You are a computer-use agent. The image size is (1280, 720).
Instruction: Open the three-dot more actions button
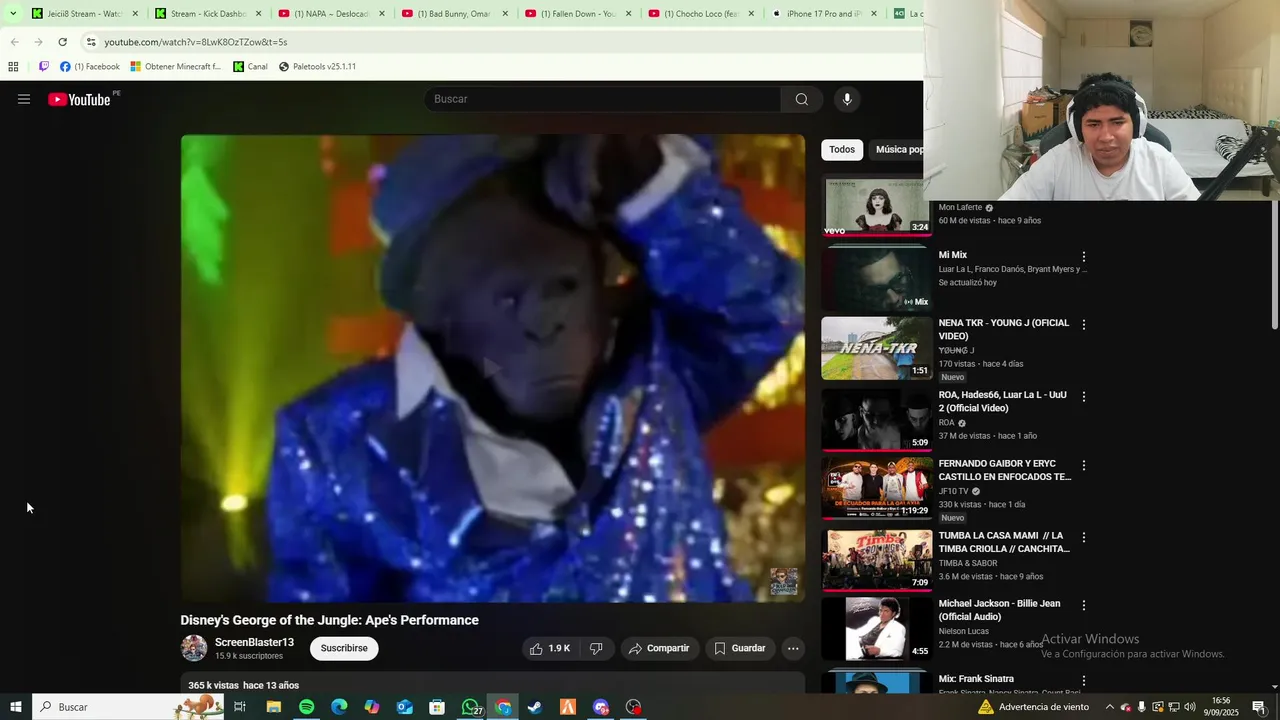[793, 648]
